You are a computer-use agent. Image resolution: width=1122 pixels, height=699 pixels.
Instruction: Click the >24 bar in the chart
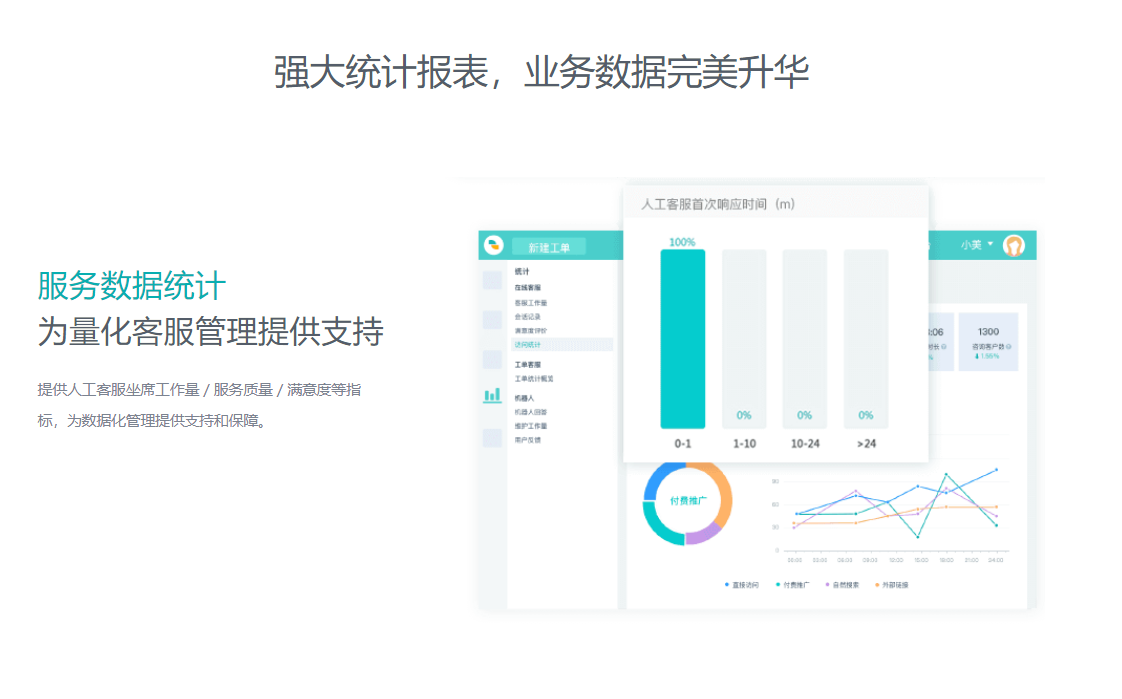(866, 338)
